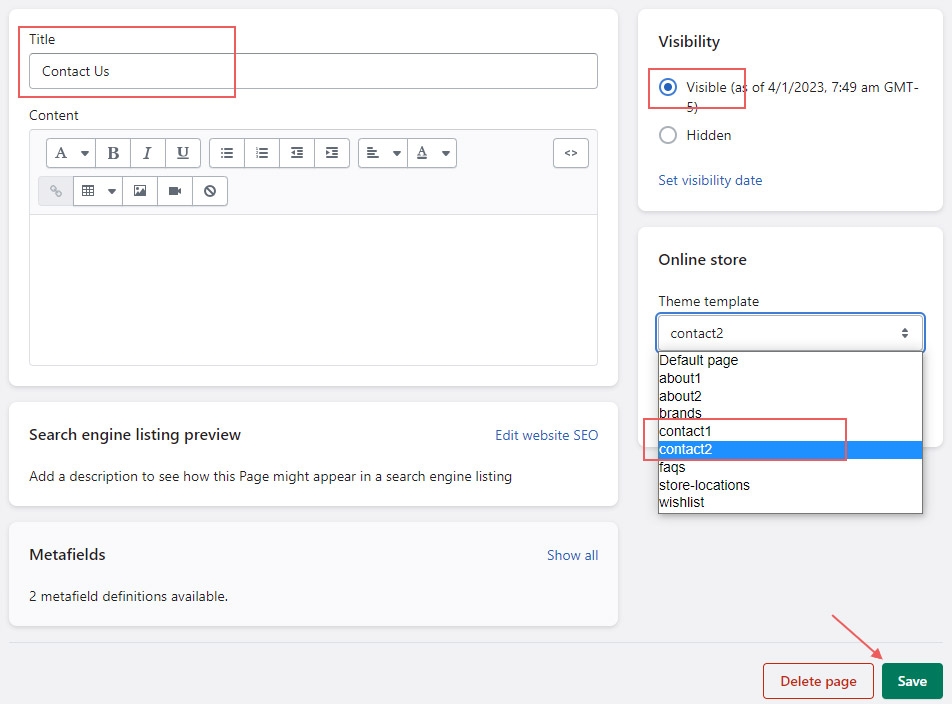Click the underline formatting icon
The height and width of the screenshot is (704, 952).
pyautogui.click(x=182, y=153)
